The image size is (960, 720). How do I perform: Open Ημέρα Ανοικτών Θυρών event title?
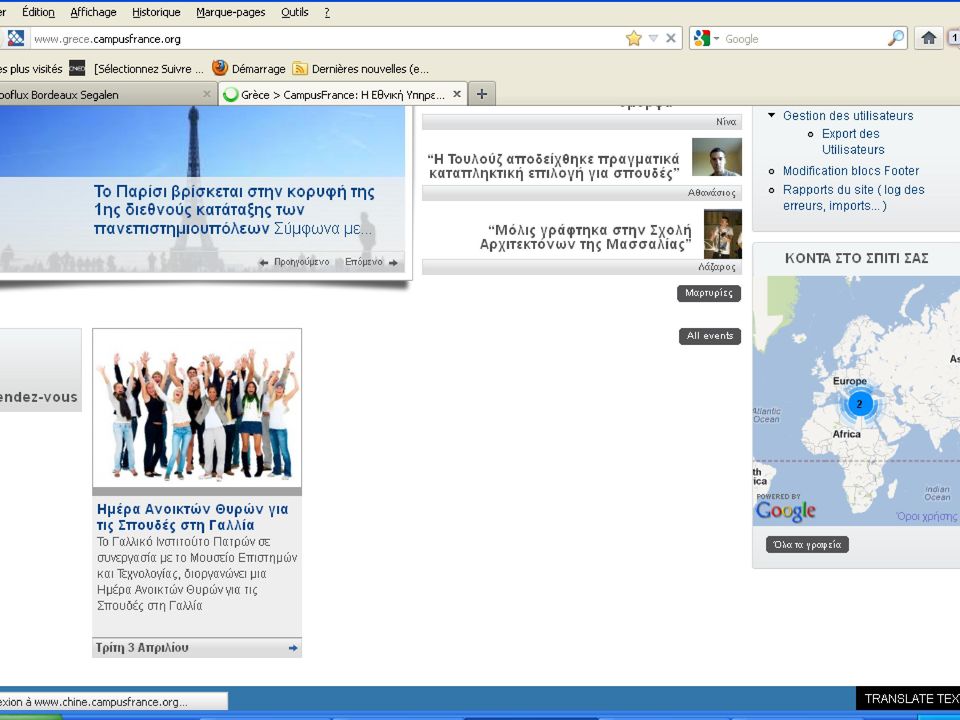193,517
